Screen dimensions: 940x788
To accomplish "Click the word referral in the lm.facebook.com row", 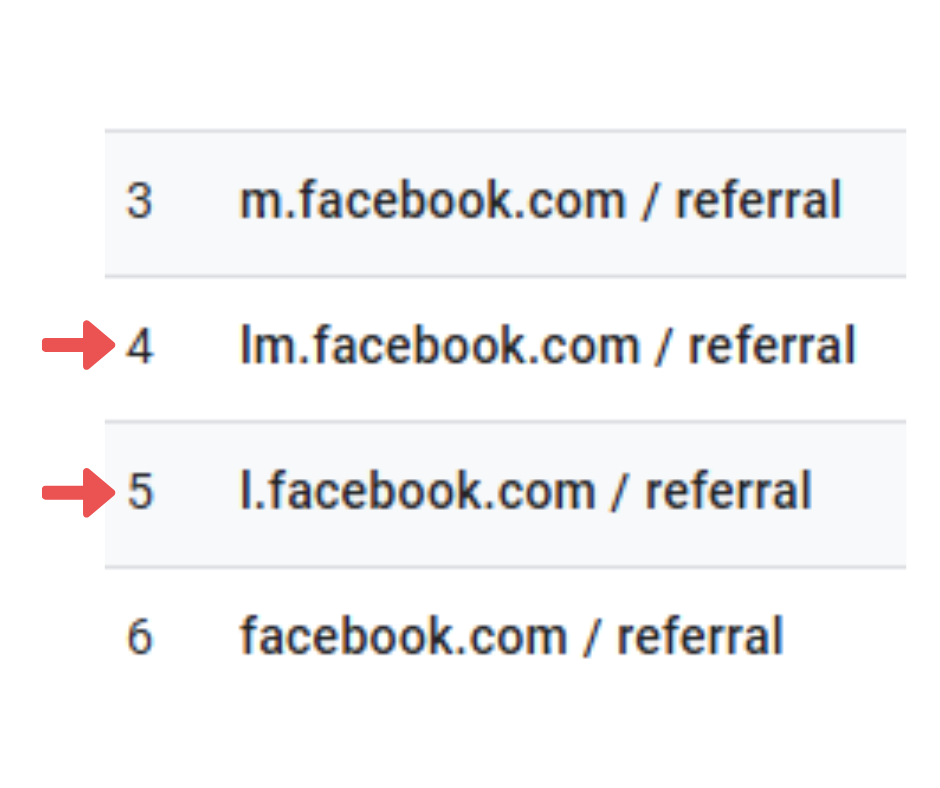I will [772, 345].
